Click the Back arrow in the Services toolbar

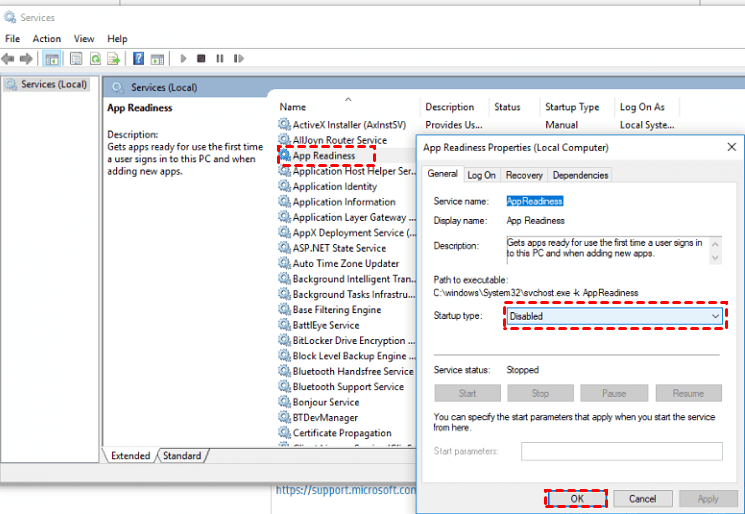(8, 58)
